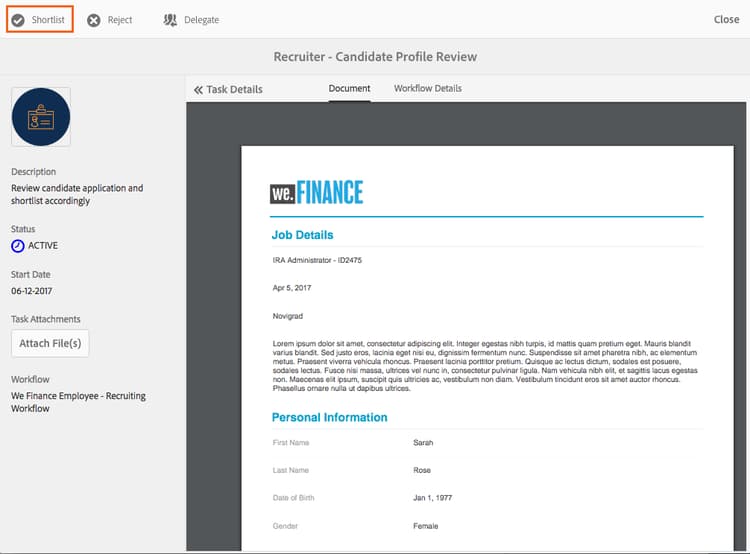The height and width of the screenshot is (554, 750).
Task: Click the Task Attachments label
Action: 45,319
